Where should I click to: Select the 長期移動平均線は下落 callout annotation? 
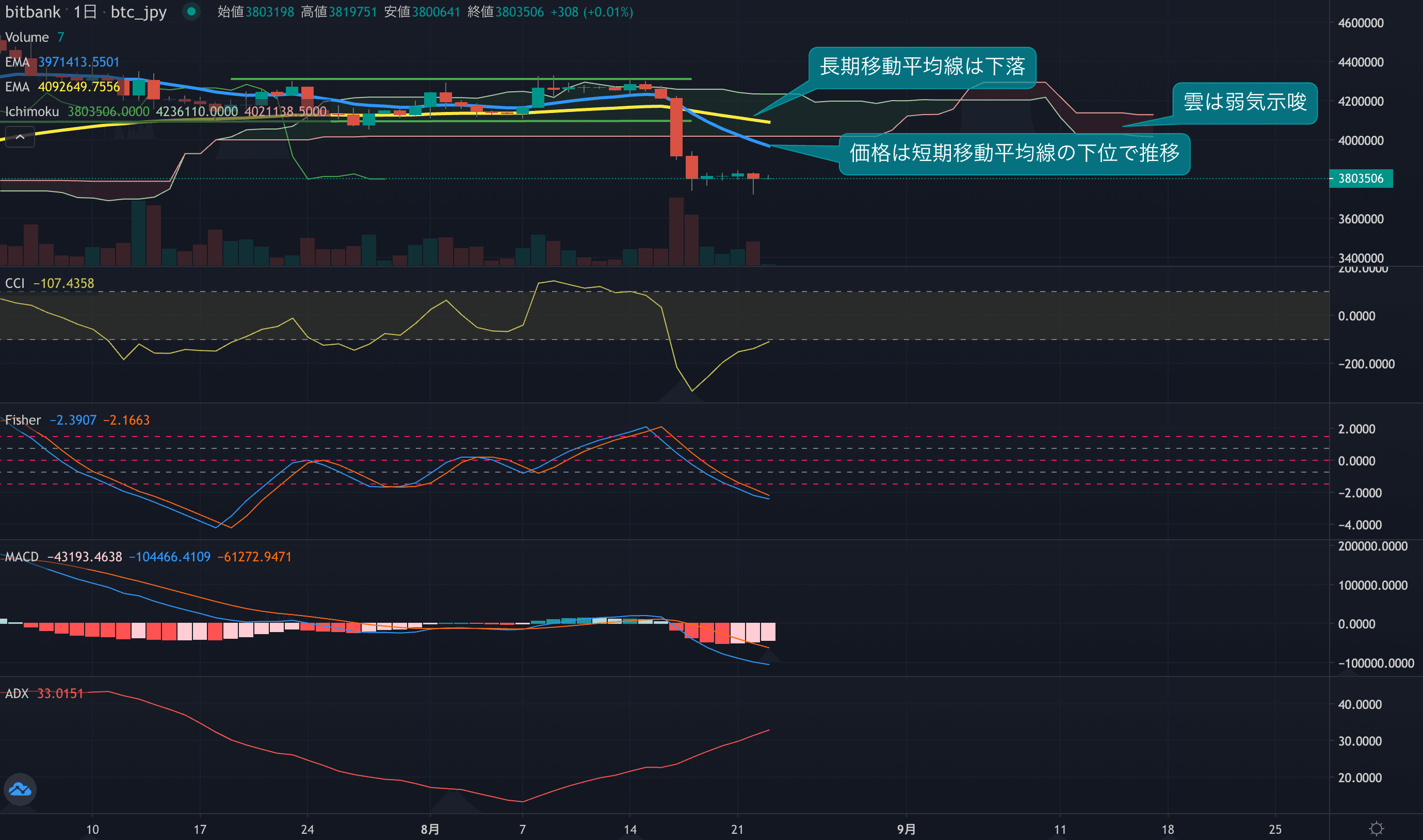point(922,67)
